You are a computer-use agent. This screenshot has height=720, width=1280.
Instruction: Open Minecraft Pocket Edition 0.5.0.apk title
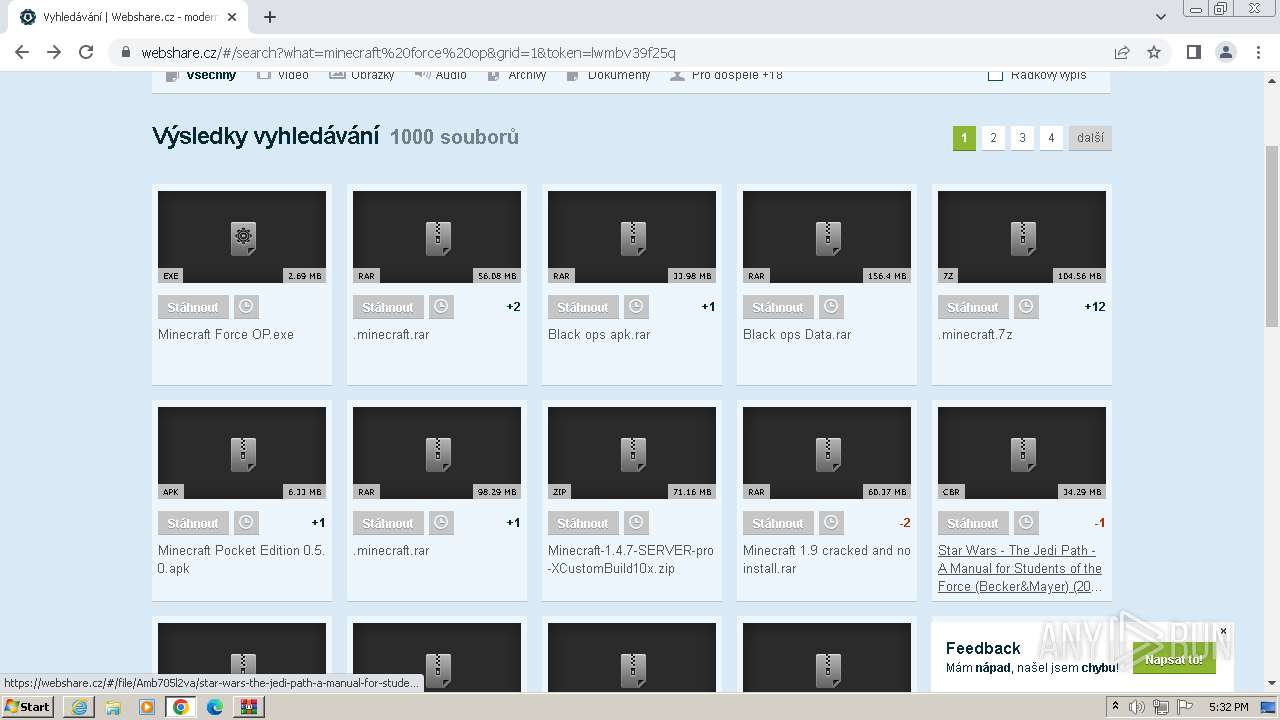tap(241, 559)
